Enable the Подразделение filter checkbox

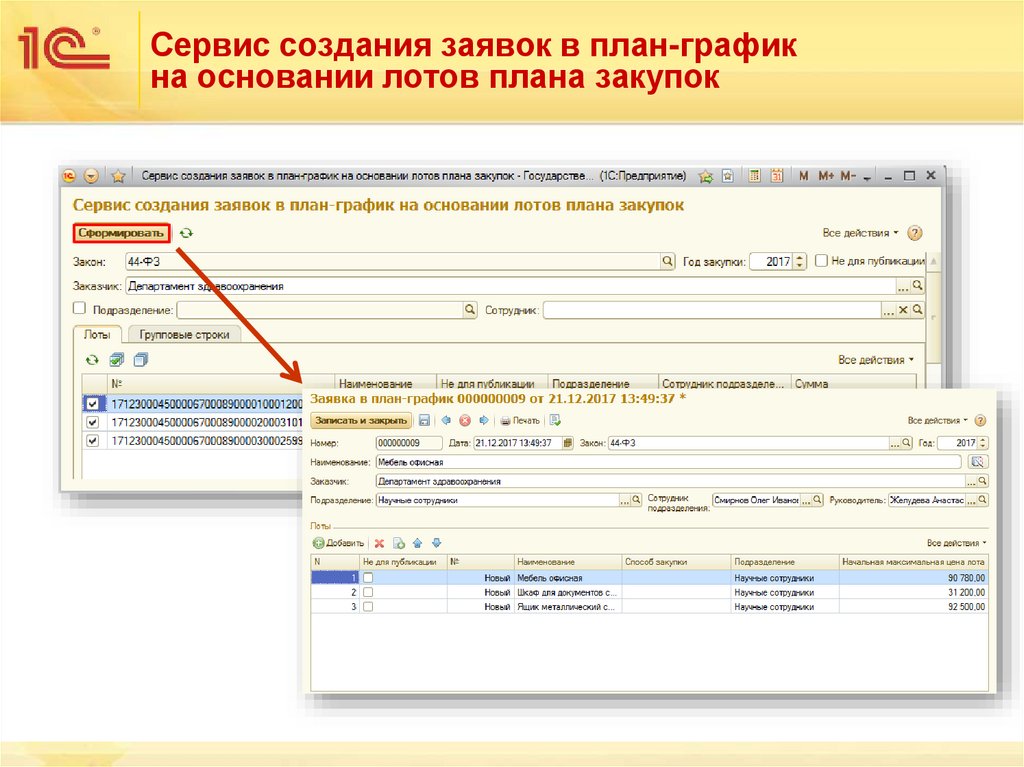point(80,308)
